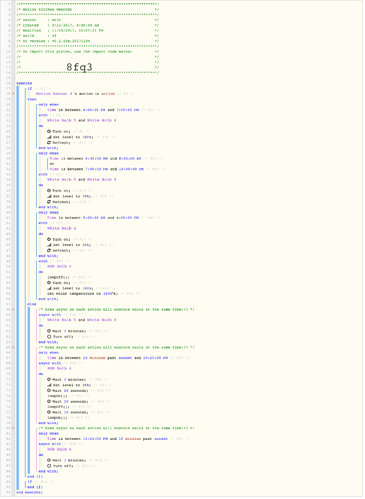Select White Bulb 5 and White Bulb 4 on line 23
This screenshot has width=365, height=499.
pyautogui.click(x=82, y=120)
